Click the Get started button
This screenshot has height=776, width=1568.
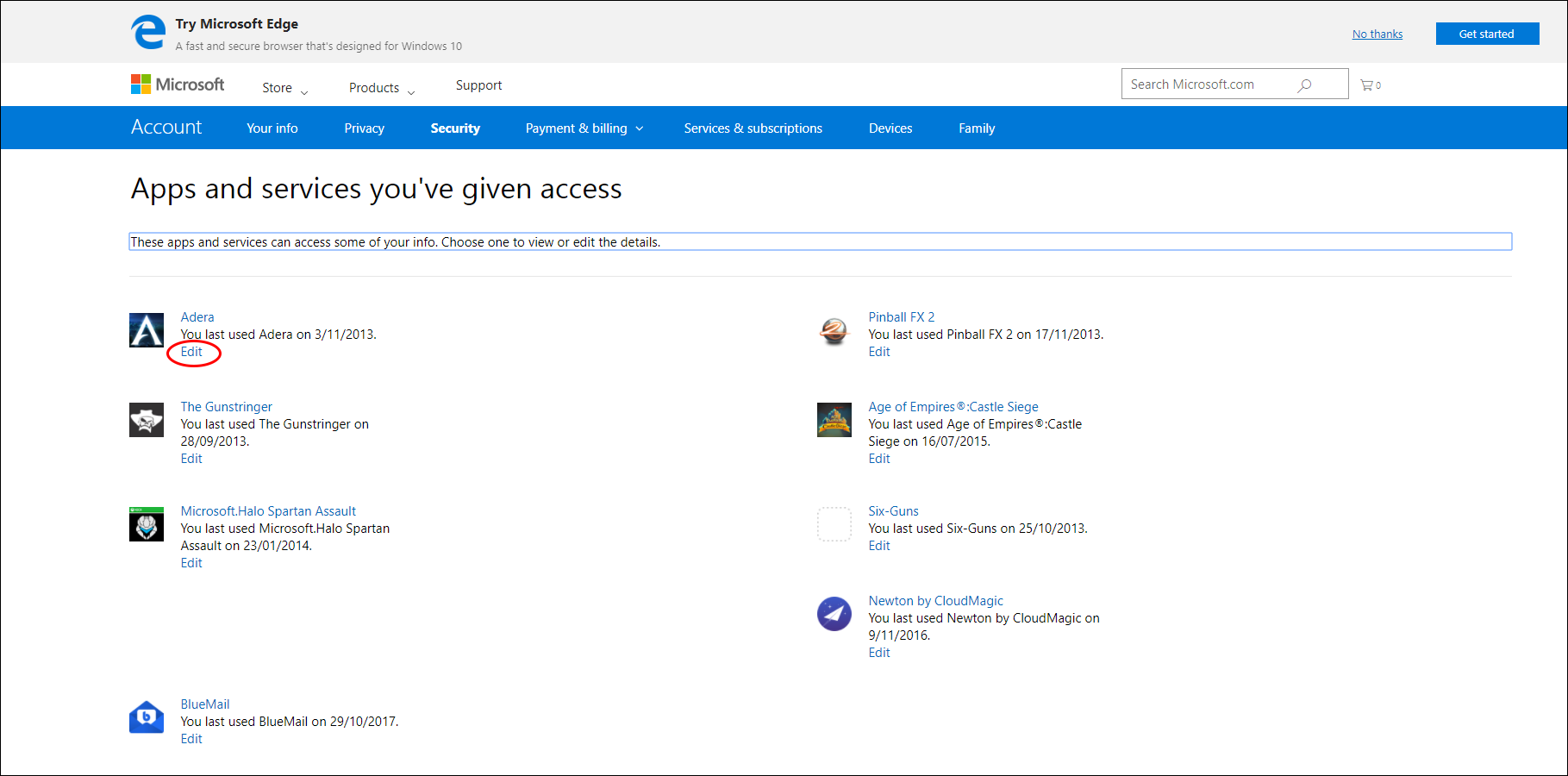click(1487, 34)
